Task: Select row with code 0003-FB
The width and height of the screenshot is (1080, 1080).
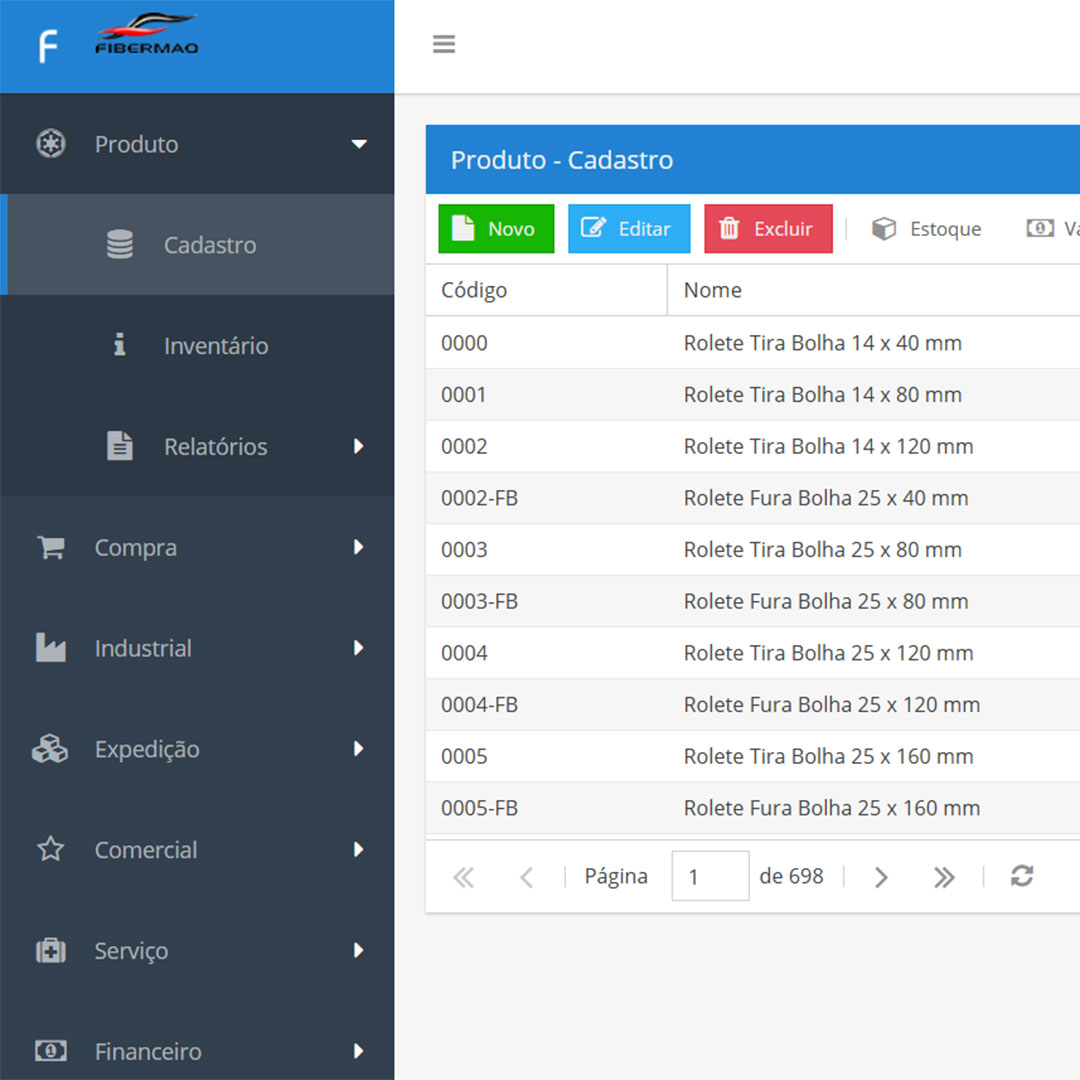Action: pyautogui.click(x=753, y=601)
